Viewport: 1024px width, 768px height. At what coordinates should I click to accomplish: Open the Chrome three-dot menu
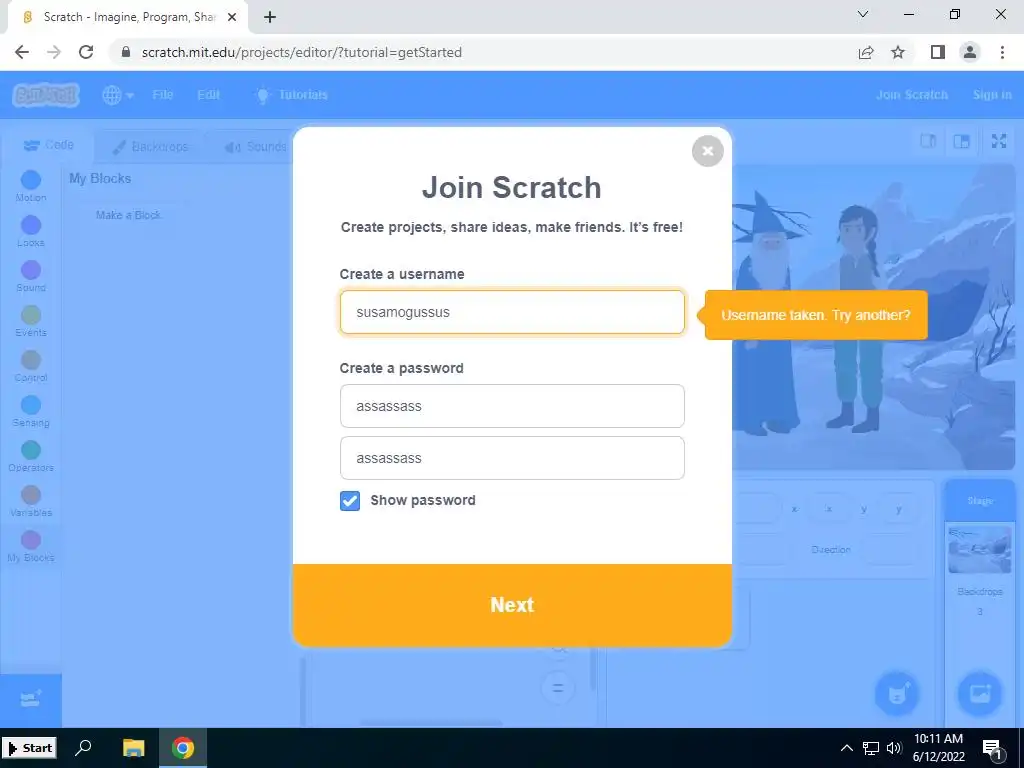coord(1002,52)
